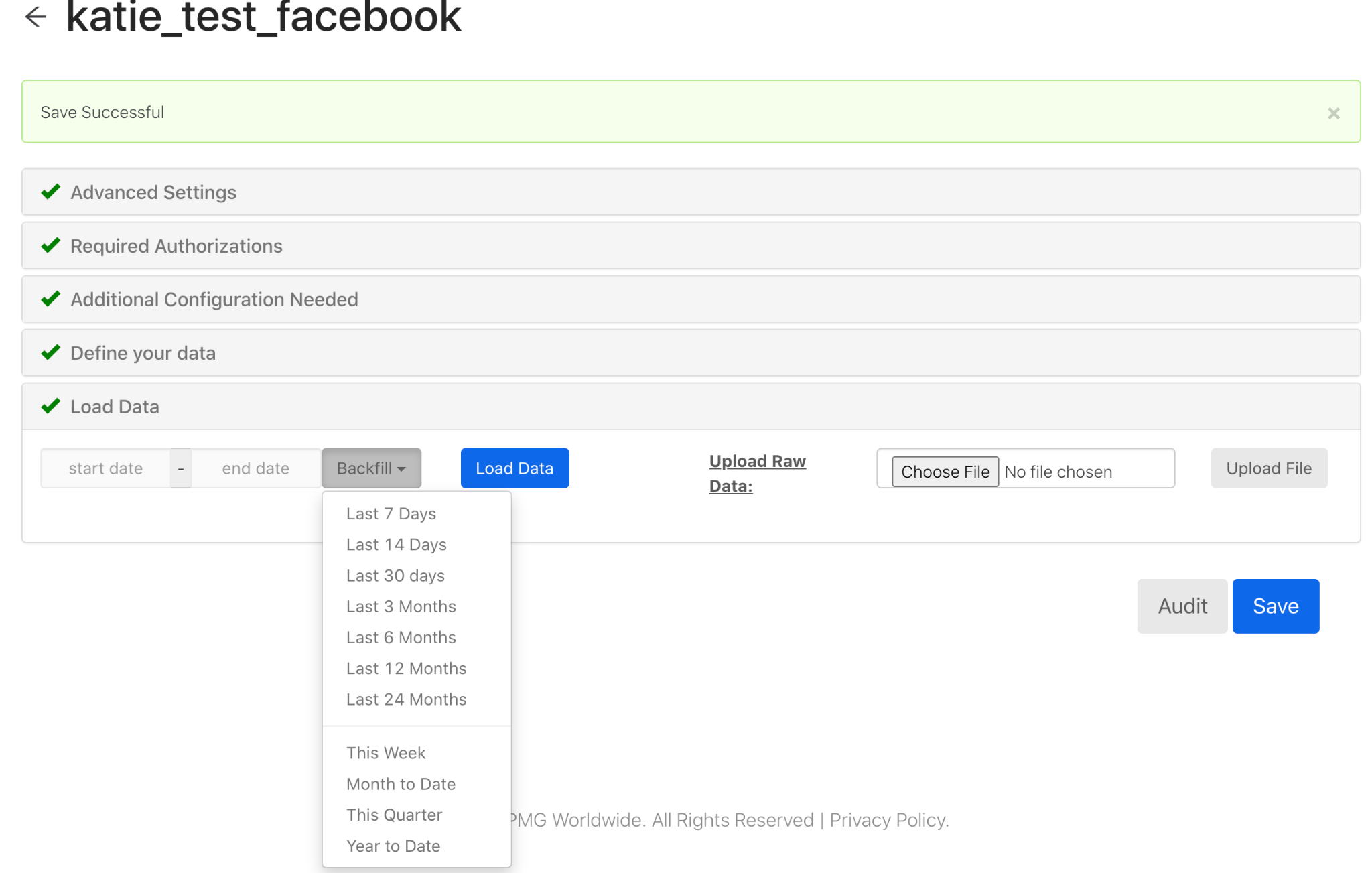The width and height of the screenshot is (1372, 873).
Task: Click the end date field
Action: click(256, 468)
